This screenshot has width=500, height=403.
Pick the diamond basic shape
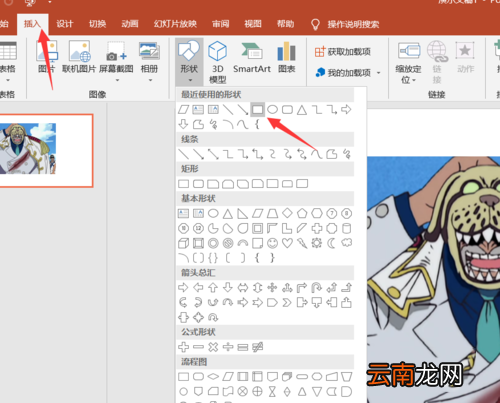(x=287, y=213)
